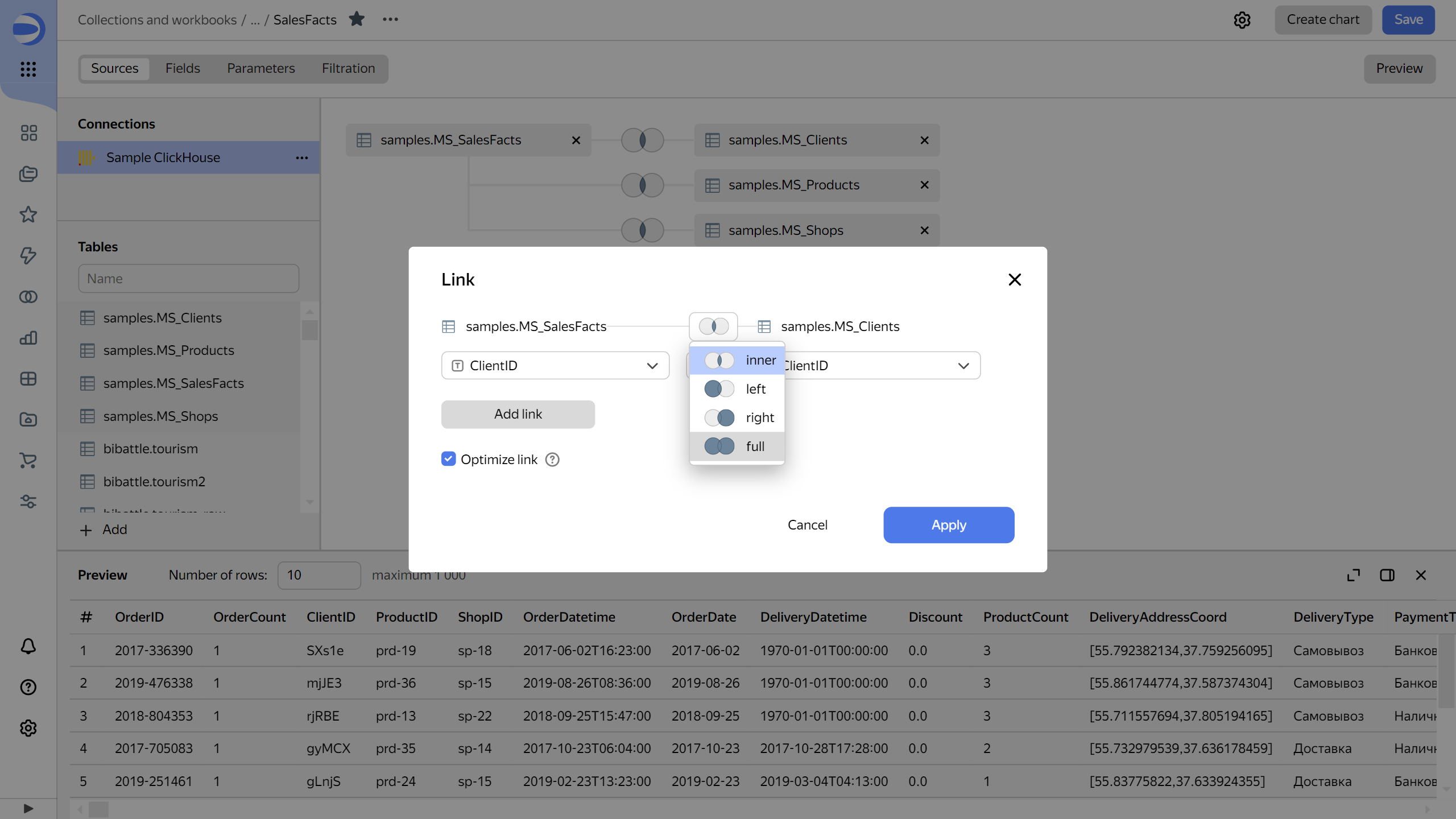
Task: Switch to the Parameters tab
Action: click(x=260, y=68)
